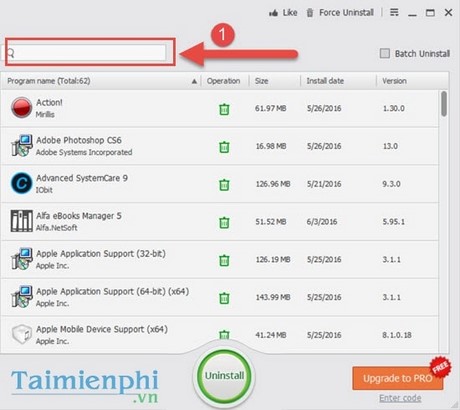Select the Adobe Photoshop CS6 installer icon
Image resolution: width=460 pixels, height=410 pixels.
pyautogui.click(x=22, y=145)
